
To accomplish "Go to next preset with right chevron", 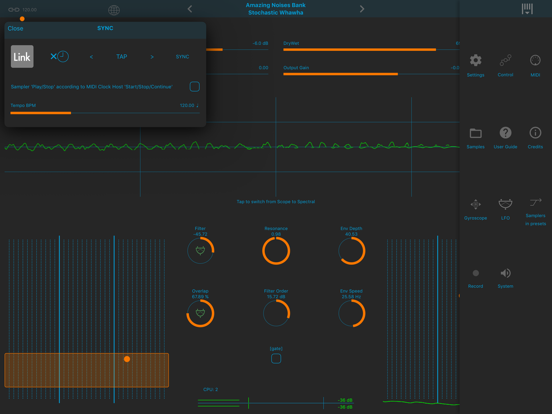I will (x=362, y=9).
